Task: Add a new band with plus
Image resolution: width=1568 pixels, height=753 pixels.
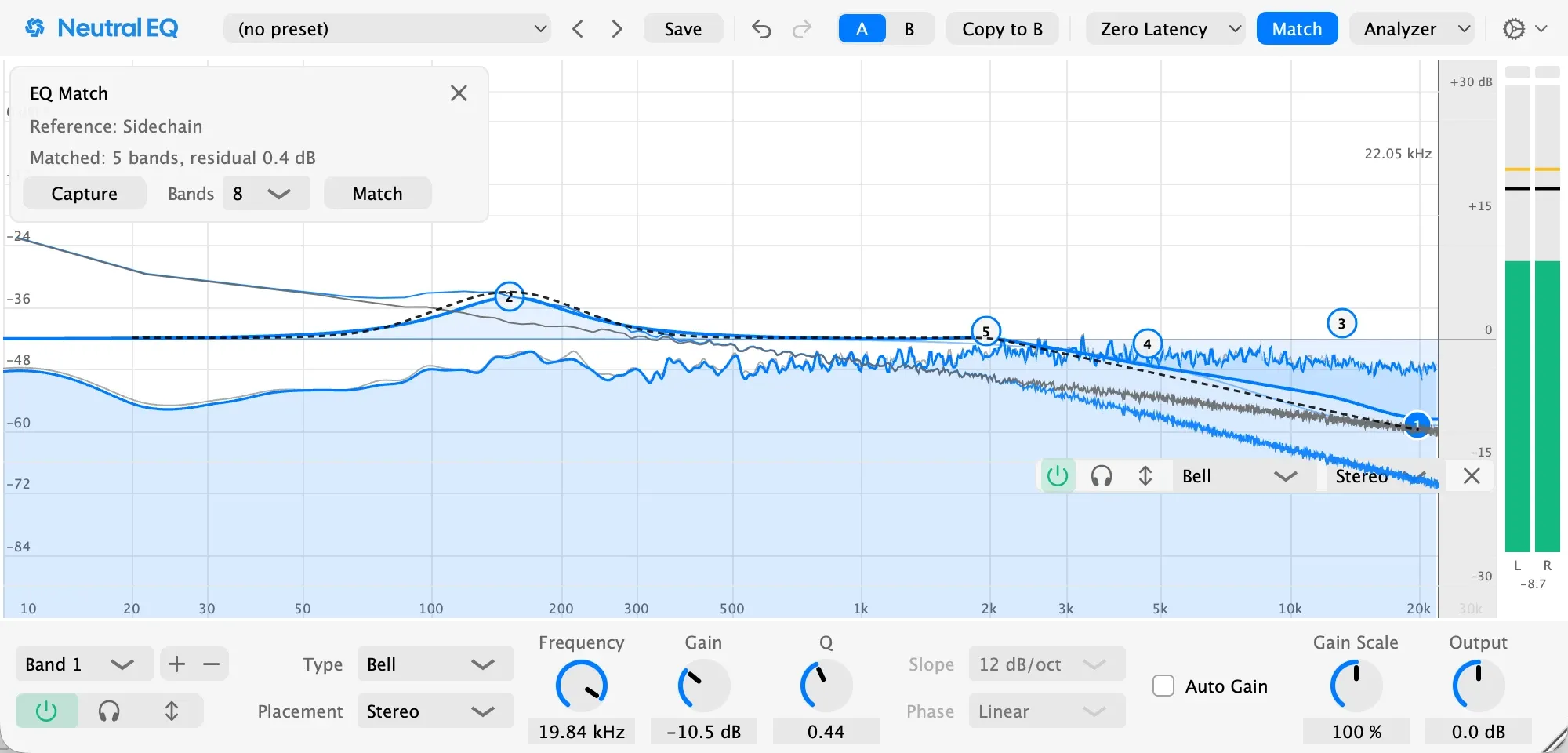Action: [177, 664]
